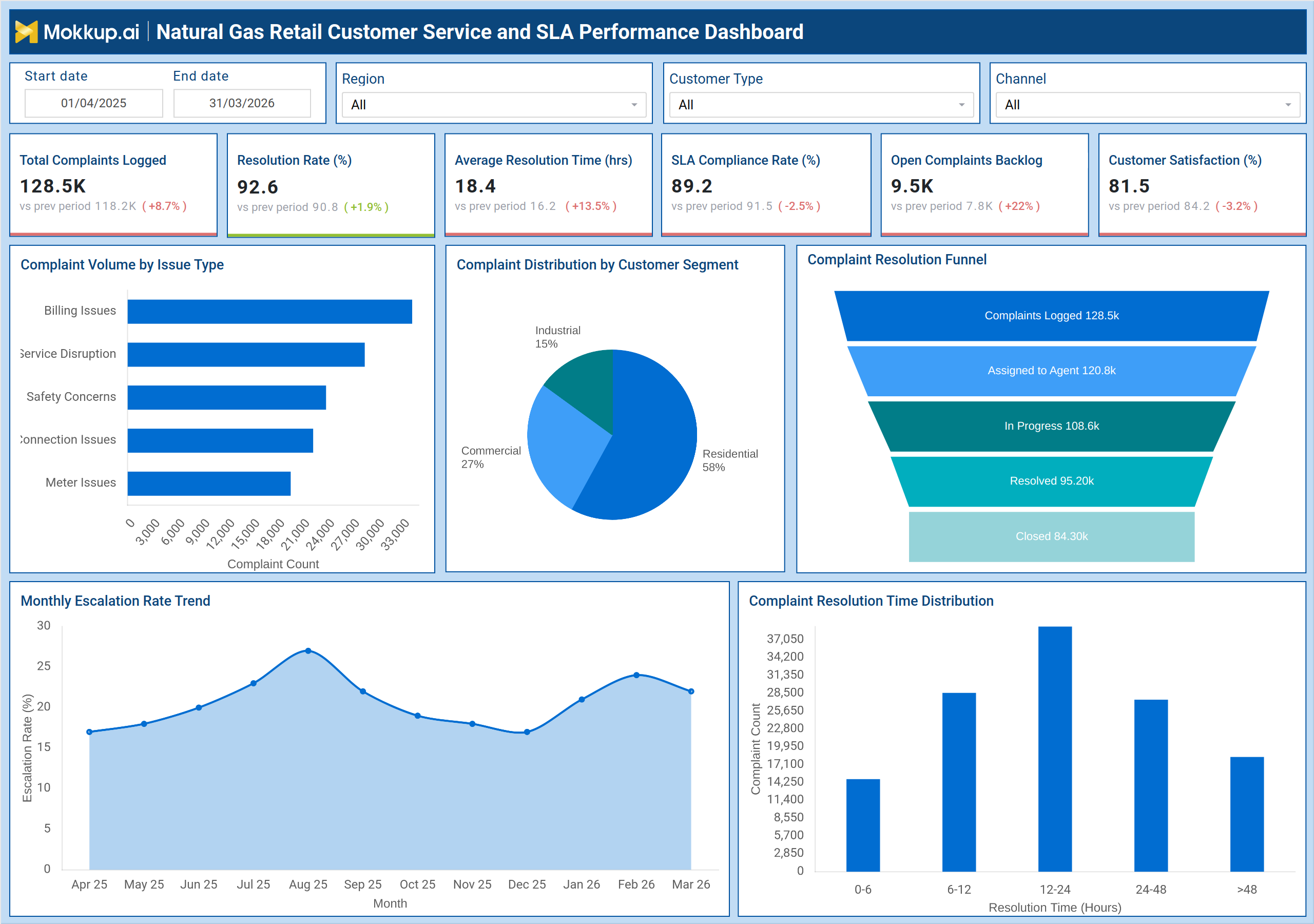The image size is (1314, 924).
Task: Click the Apr 25 data point
Action: [x=89, y=731]
